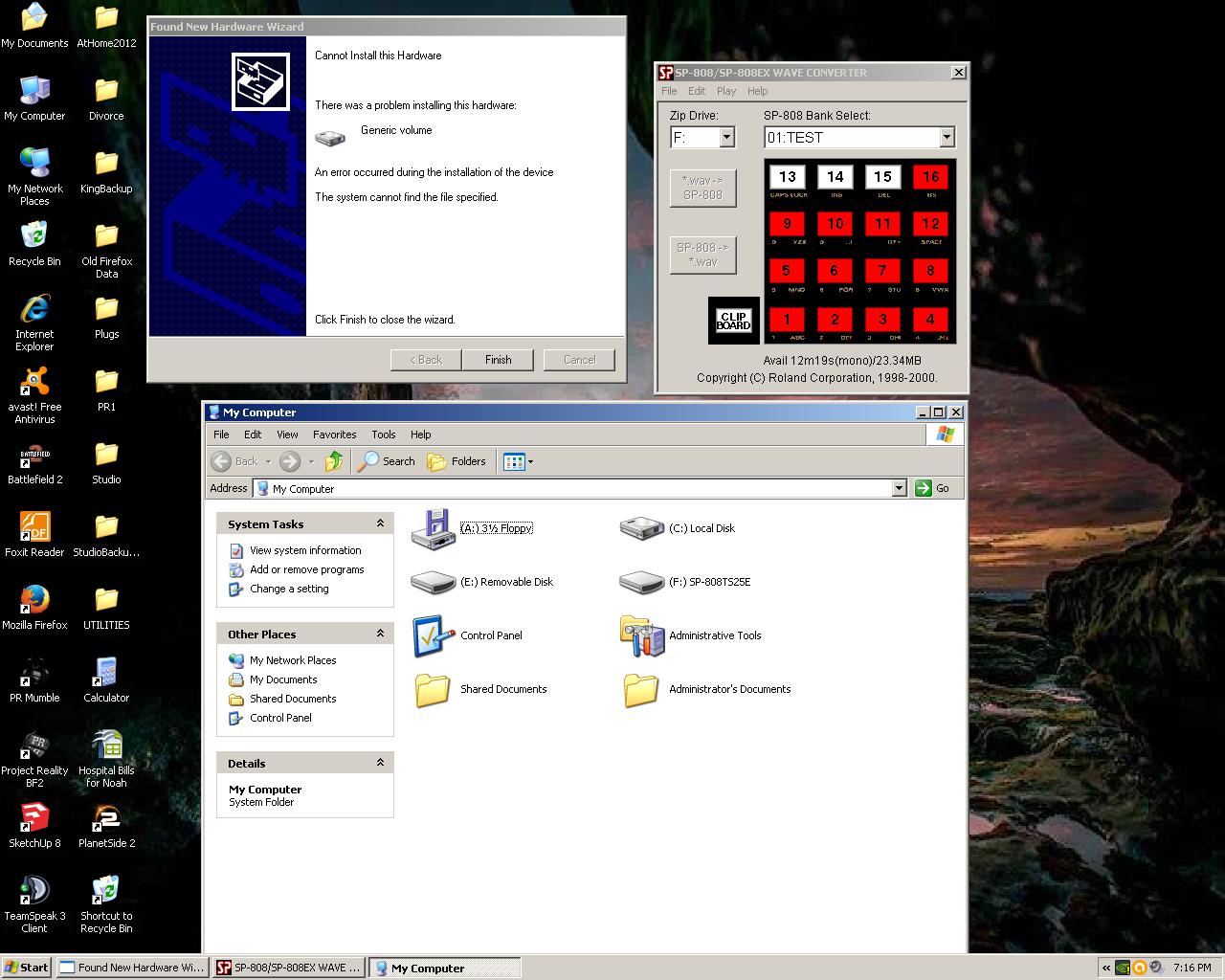Select pad 14 in SP-808 converter

click(x=835, y=177)
